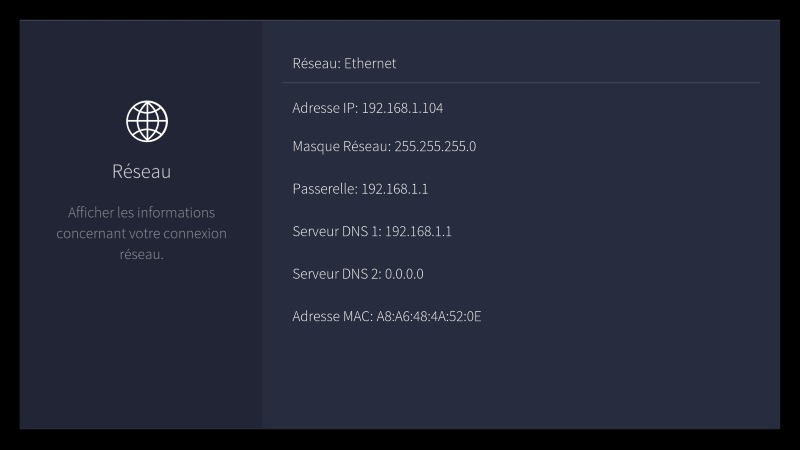Click the 'Afficher les informations' description text
Screen dimensions: 800x450
141,213
